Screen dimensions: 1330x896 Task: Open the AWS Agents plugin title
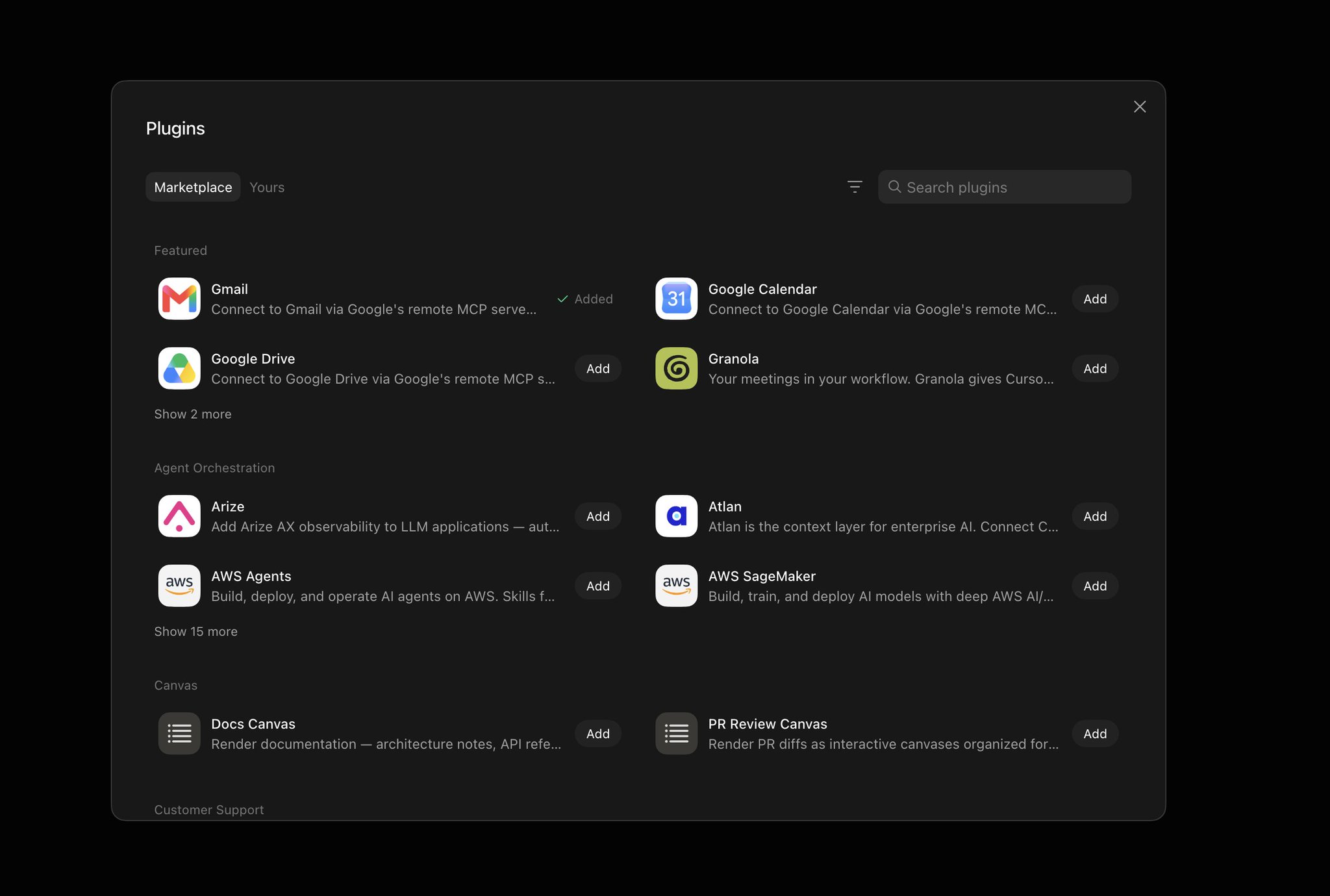click(x=251, y=576)
